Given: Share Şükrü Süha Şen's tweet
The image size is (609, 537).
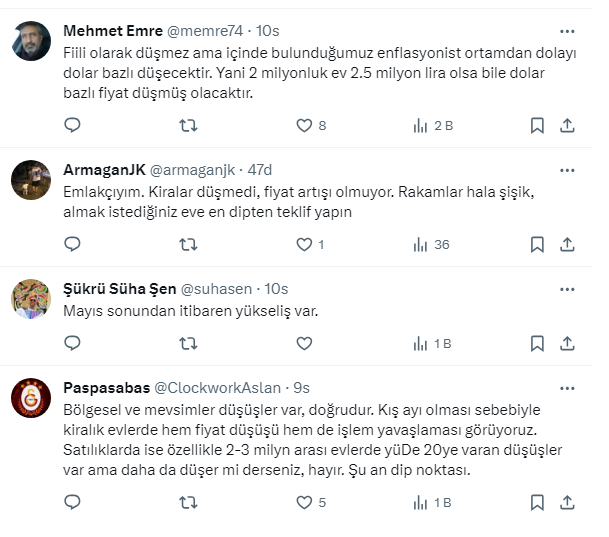Looking at the screenshot, I should [567, 343].
